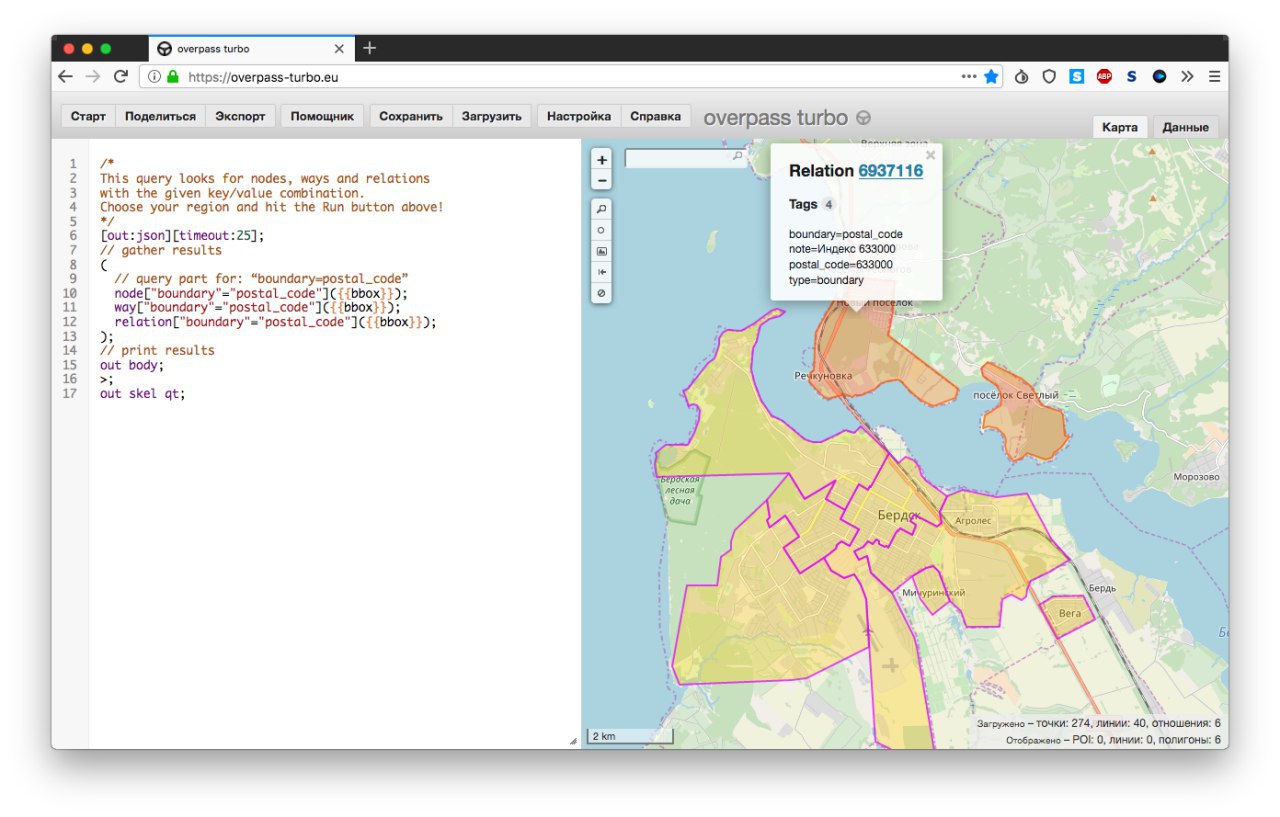Zoom out the map with minus button
The image size is (1280, 817).
coord(602,180)
